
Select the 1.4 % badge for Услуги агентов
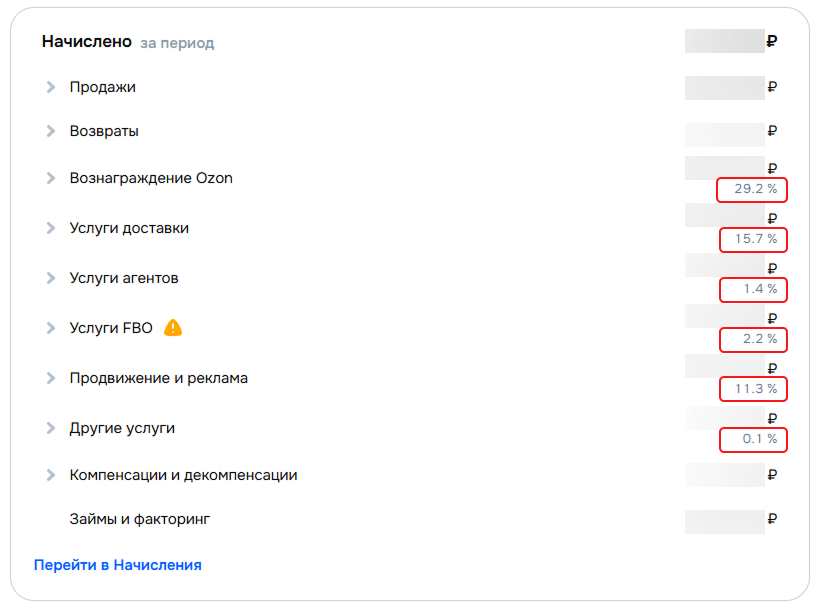[751, 290]
